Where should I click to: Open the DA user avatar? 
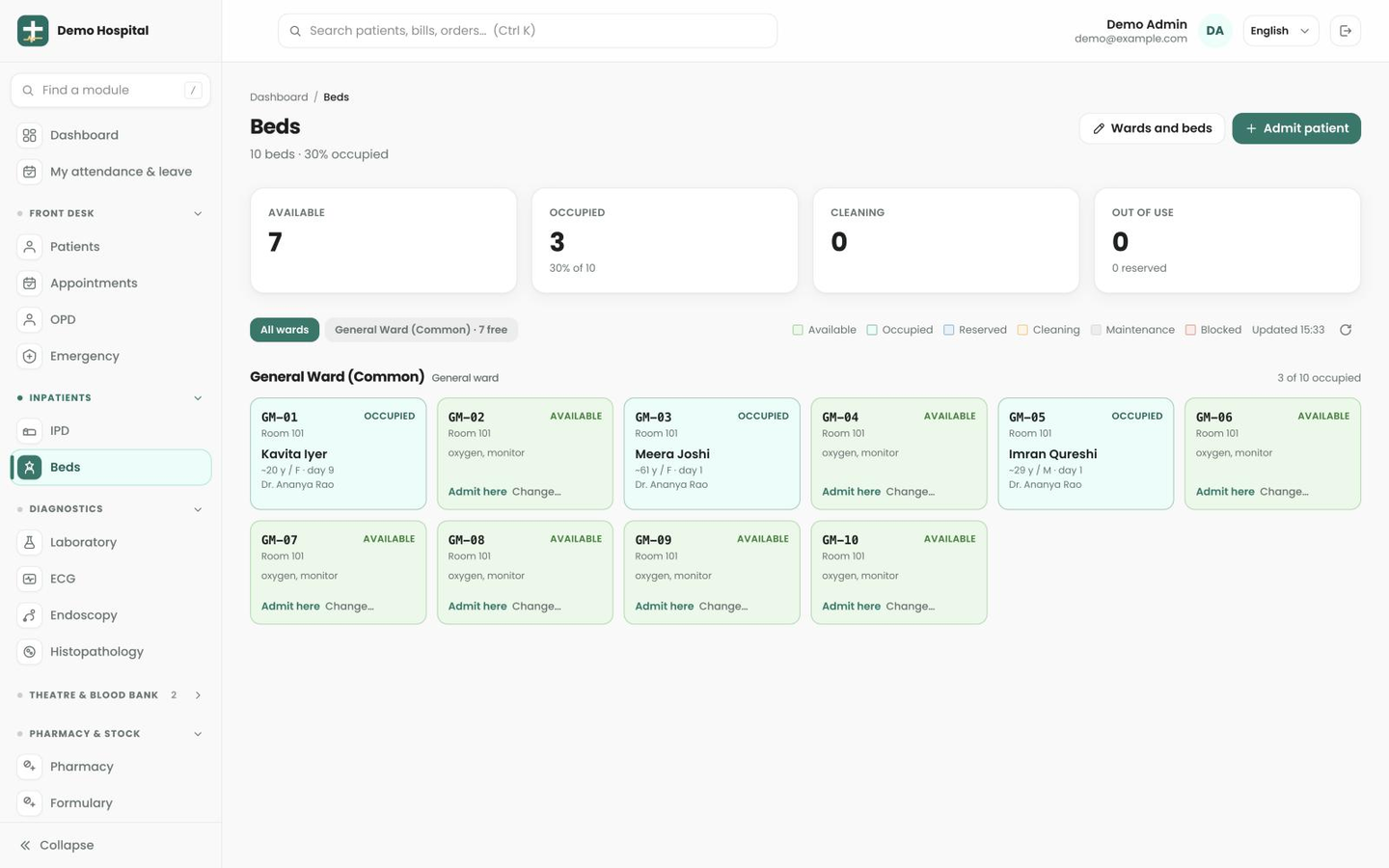click(1214, 31)
